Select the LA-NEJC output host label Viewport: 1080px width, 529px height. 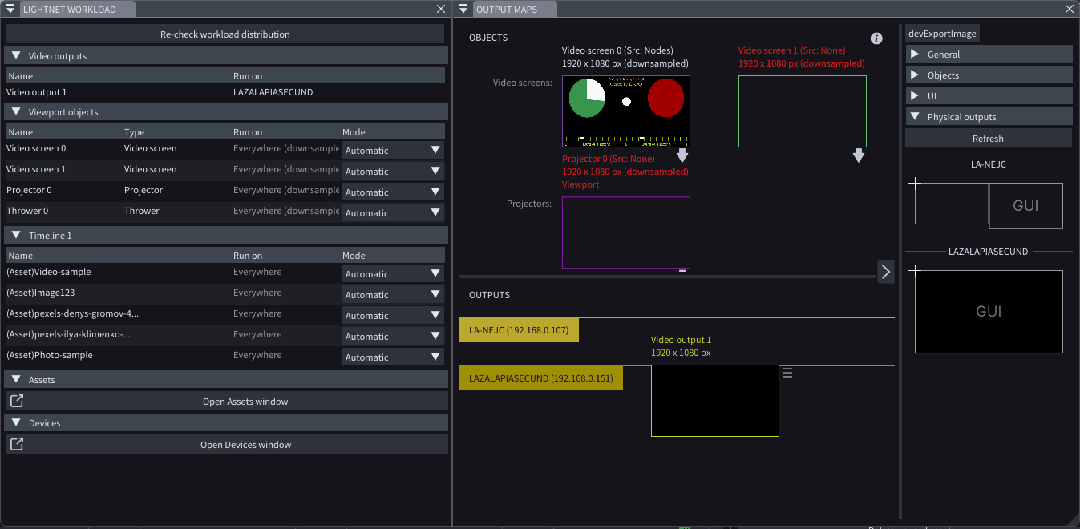click(519, 330)
